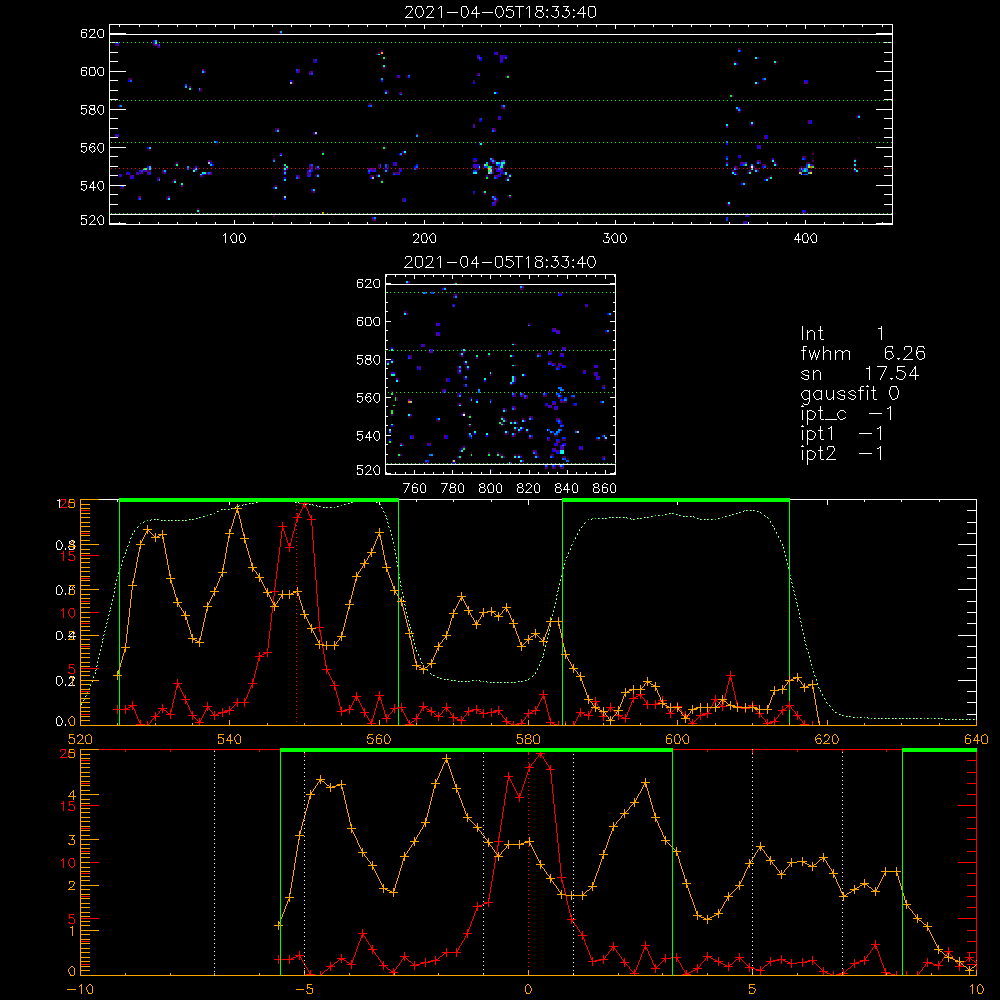Image resolution: width=1000 pixels, height=1000 pixels.
Task: Click x-axis tick label 200 on top plot
Action: tap(424, 239)
